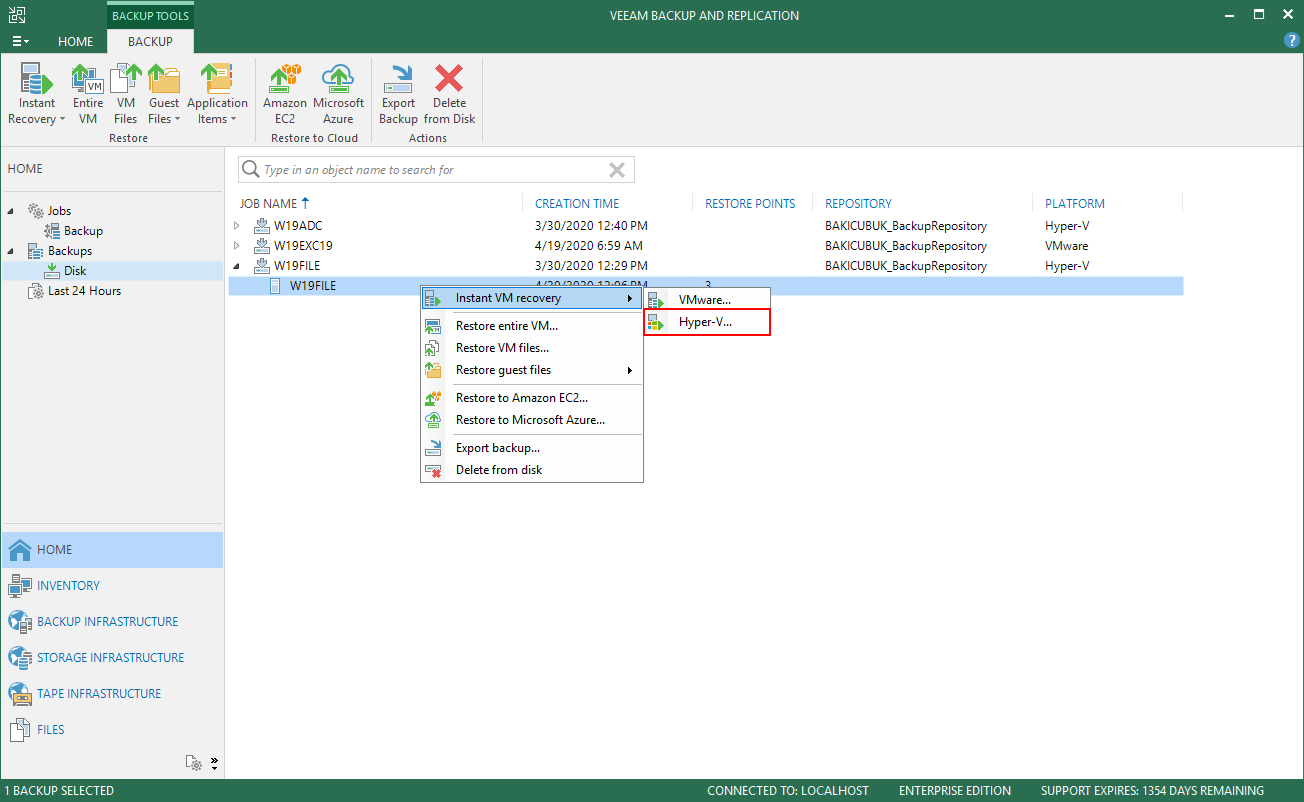Choose Restore to Microsoft Azure... item

tap(531, 420)
